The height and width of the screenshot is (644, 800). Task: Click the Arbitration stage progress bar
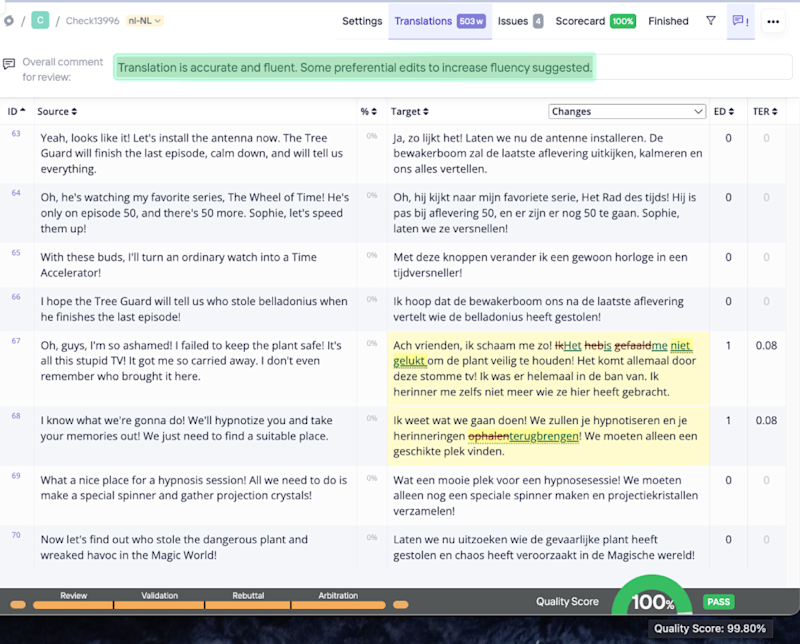coord(338,604)
